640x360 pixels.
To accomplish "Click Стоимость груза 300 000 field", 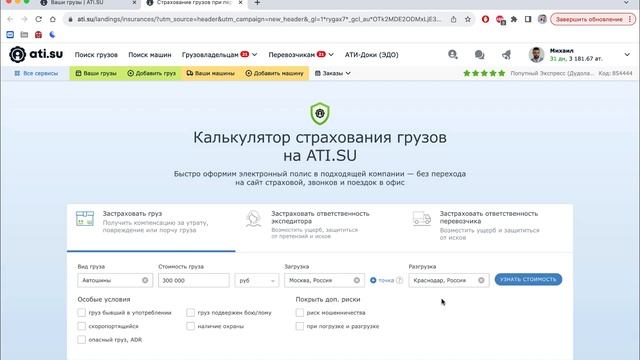I will [x=194, y=280].
